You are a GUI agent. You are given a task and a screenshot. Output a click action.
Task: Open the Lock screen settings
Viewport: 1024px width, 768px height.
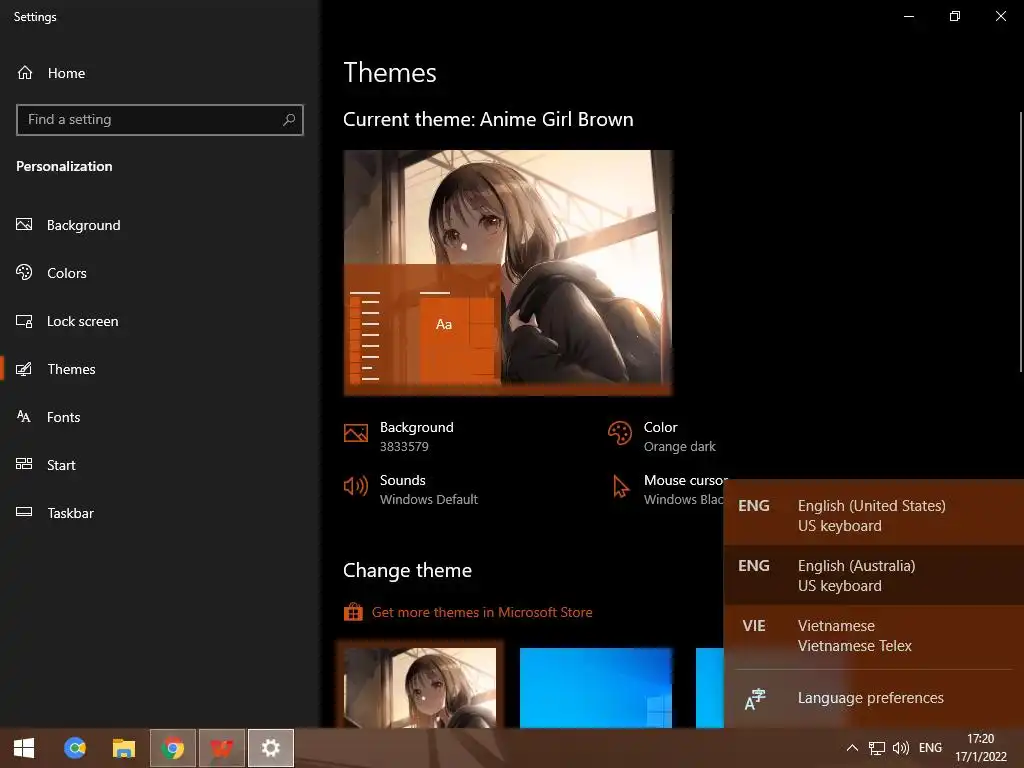(67, 321)
